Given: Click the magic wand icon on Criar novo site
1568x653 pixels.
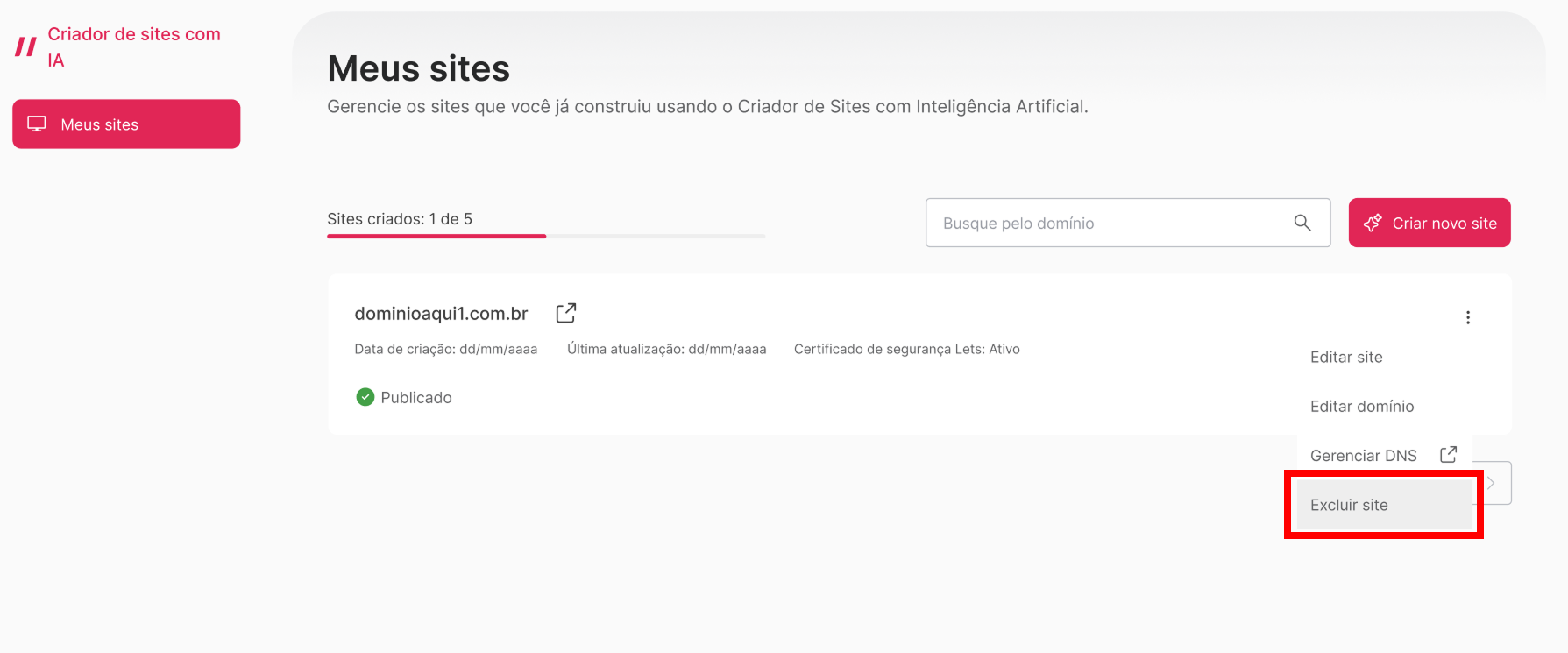Looking at the screenshot, I should (1373, 223).
